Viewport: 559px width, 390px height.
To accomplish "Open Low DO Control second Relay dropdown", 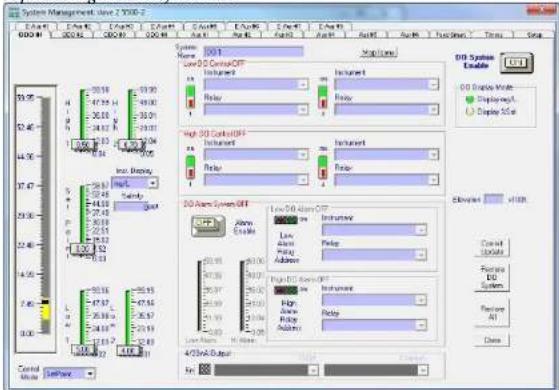I will point(433,109).
